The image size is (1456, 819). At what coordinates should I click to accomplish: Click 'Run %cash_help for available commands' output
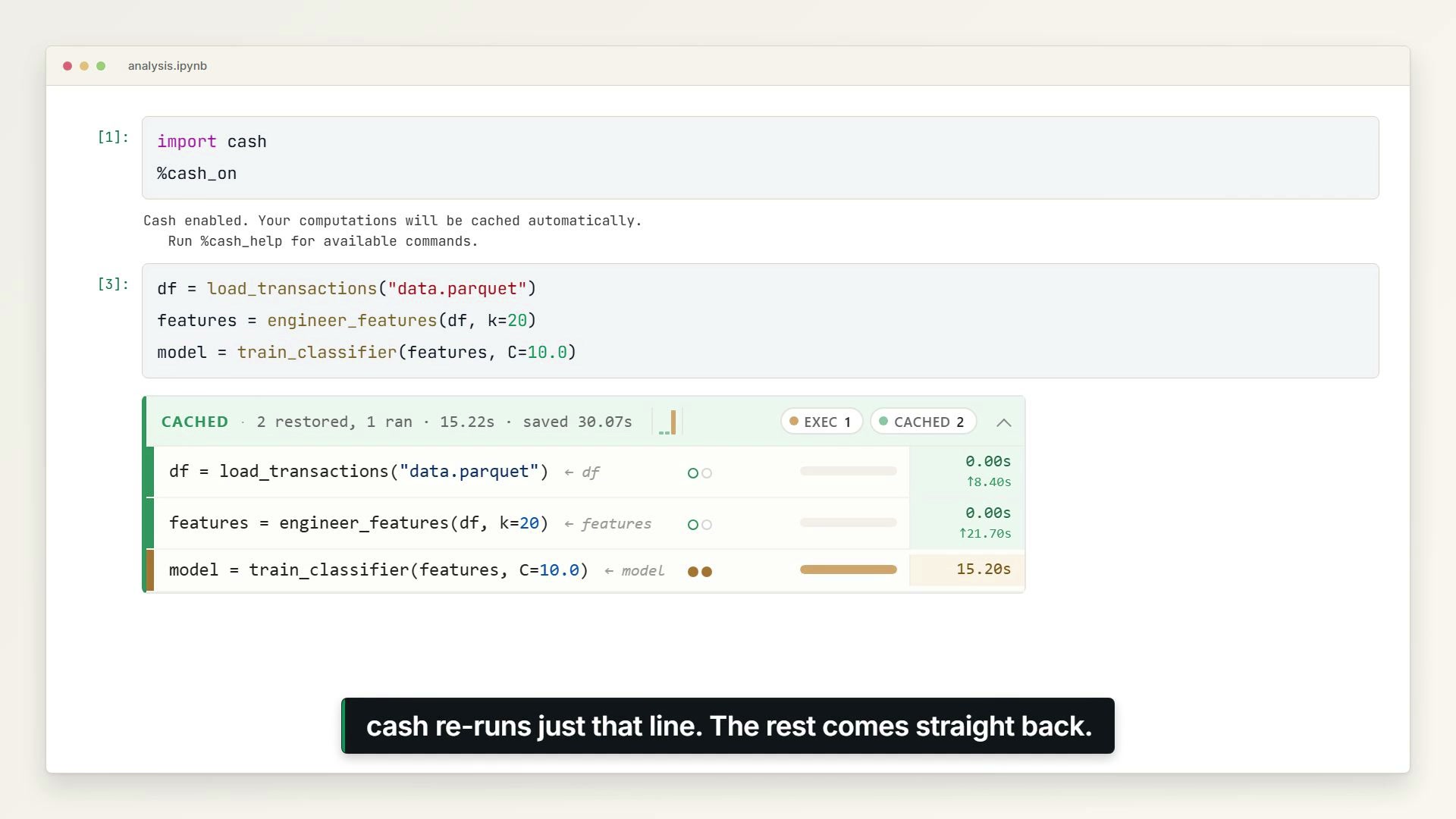pyautogui.click(x=323, y=241)
